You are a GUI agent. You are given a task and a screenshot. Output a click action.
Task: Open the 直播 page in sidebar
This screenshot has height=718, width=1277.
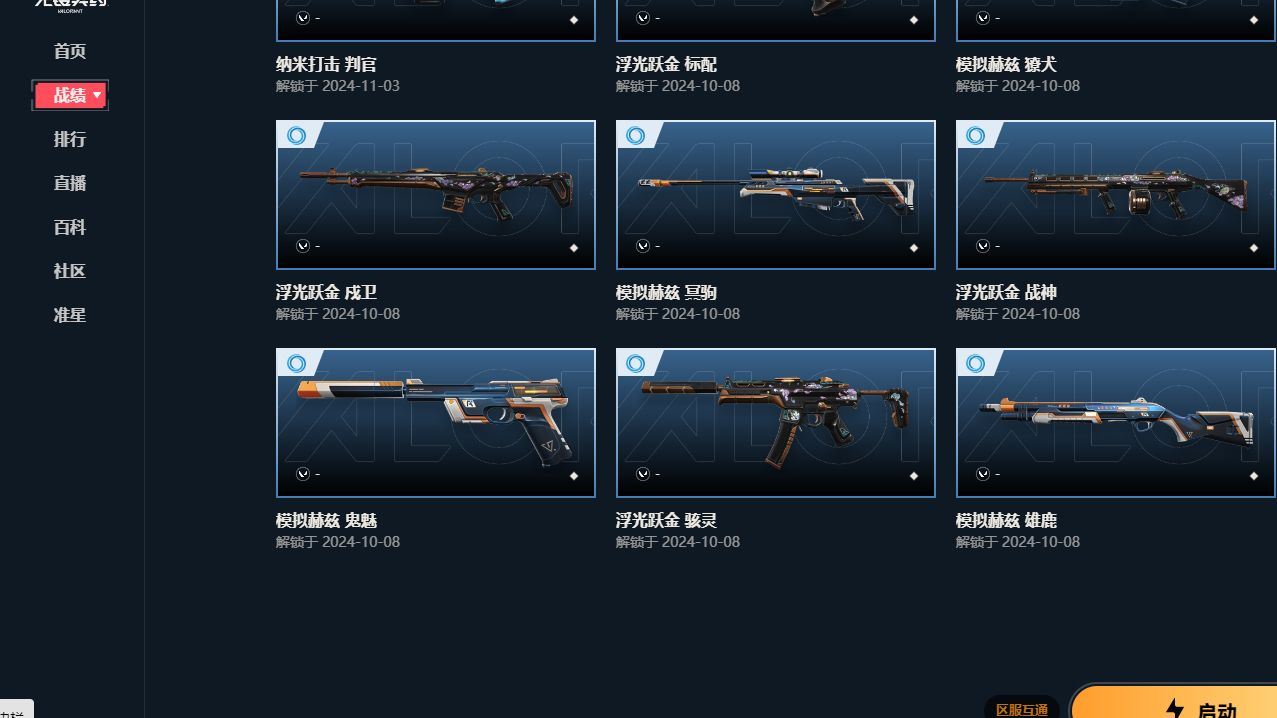coord(70,183)
